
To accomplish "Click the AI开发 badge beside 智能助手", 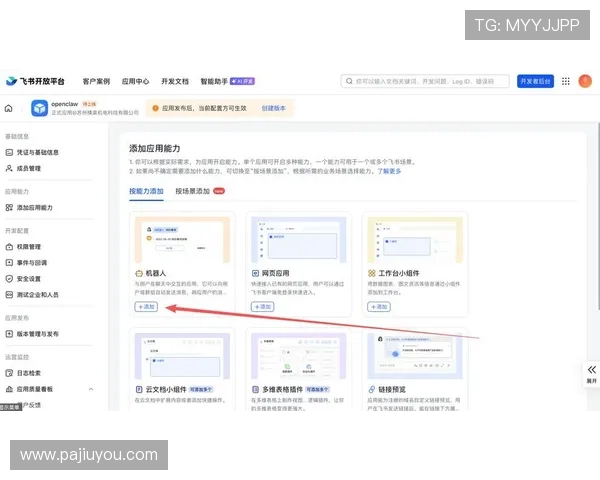I will coord(242,82).
